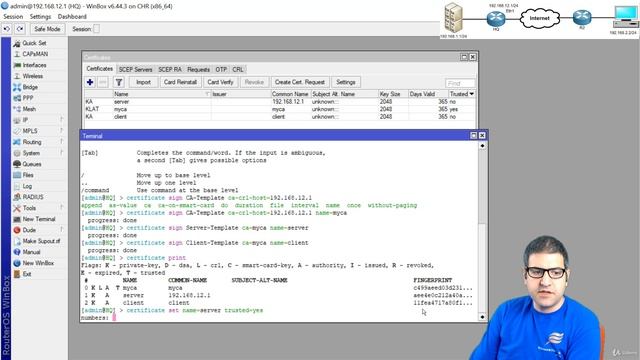Open the Bridge menu
The height and width of the screenshot is (360, 640).
30,87
